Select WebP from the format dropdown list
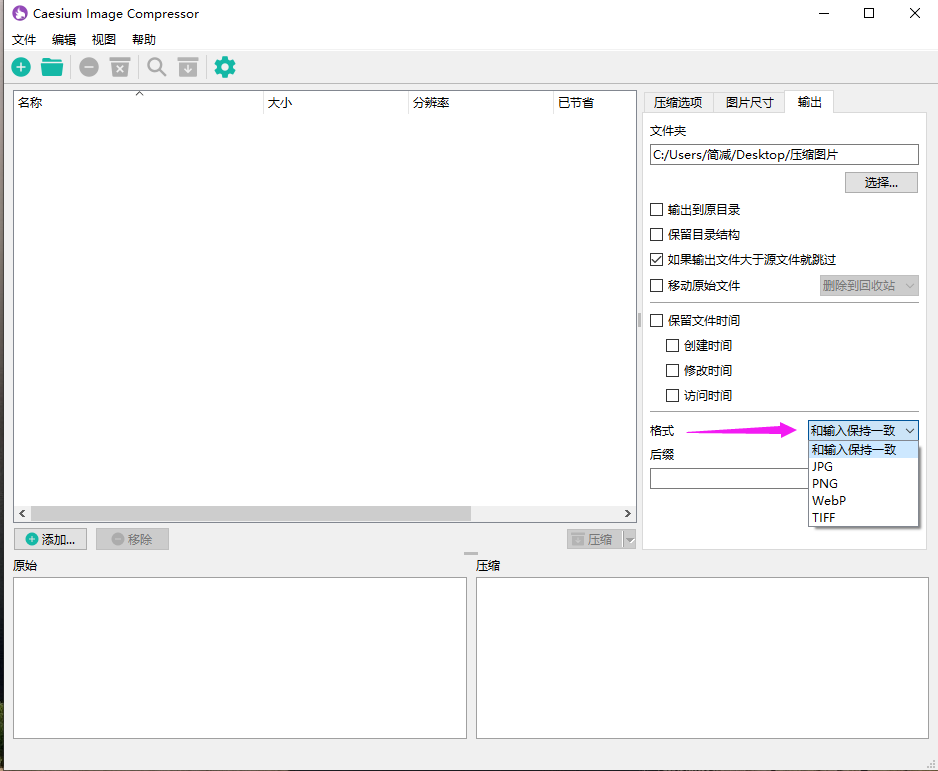Viewport: 938px width, 771px height. (830, 500)
